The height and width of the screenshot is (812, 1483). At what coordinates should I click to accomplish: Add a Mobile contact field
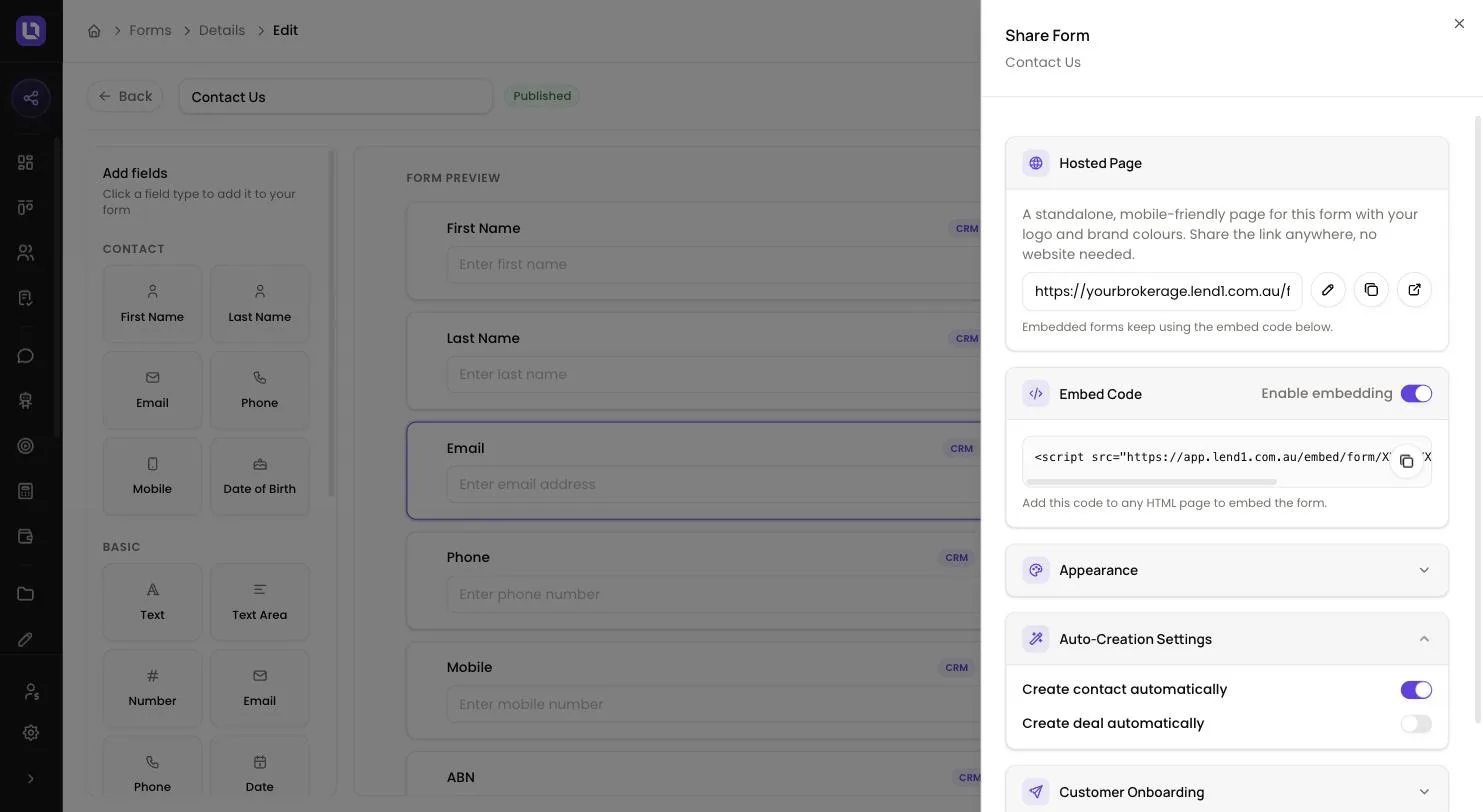(x=152, y=476)
